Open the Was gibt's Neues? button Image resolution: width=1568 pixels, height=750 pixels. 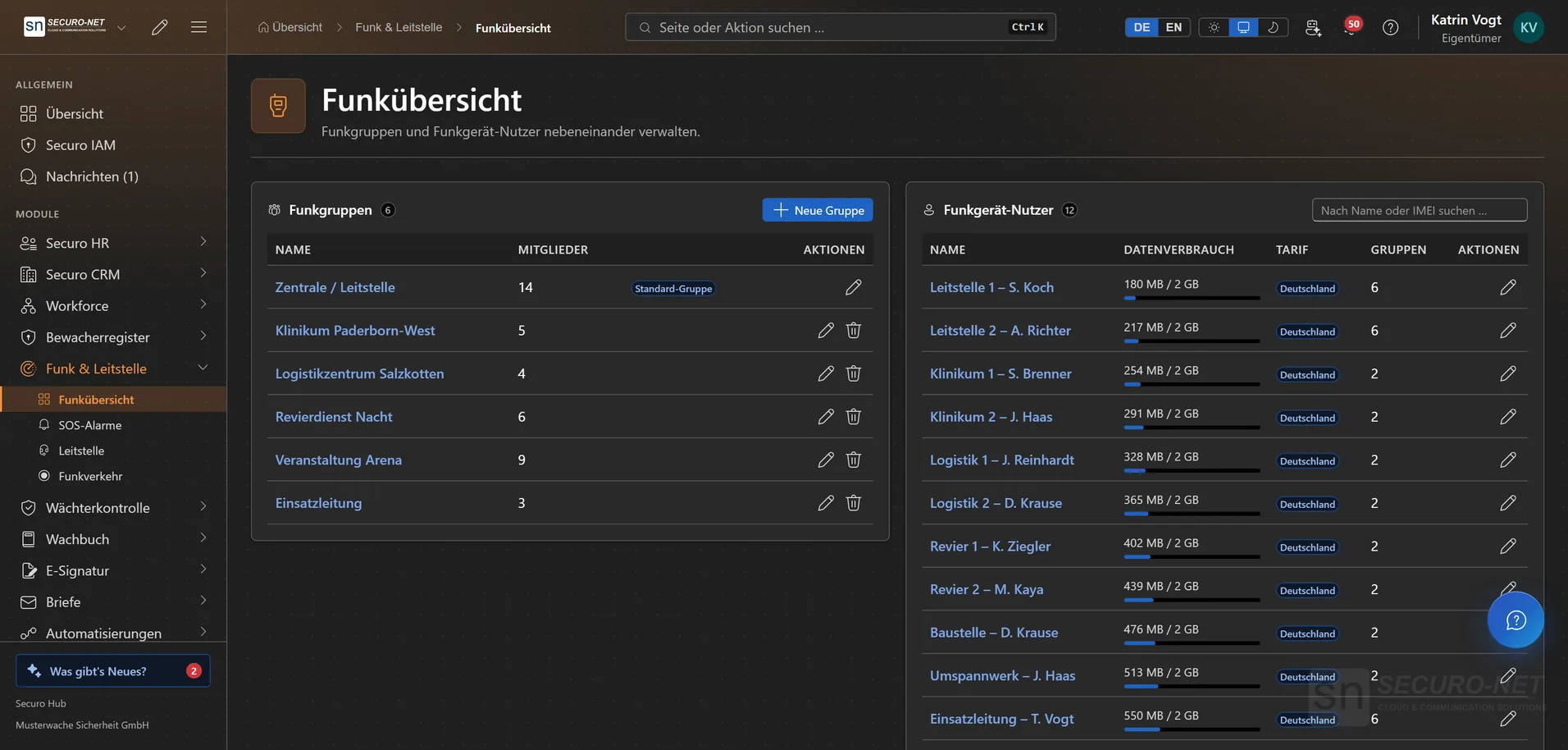pyautogui.click(x=113, y=670)
